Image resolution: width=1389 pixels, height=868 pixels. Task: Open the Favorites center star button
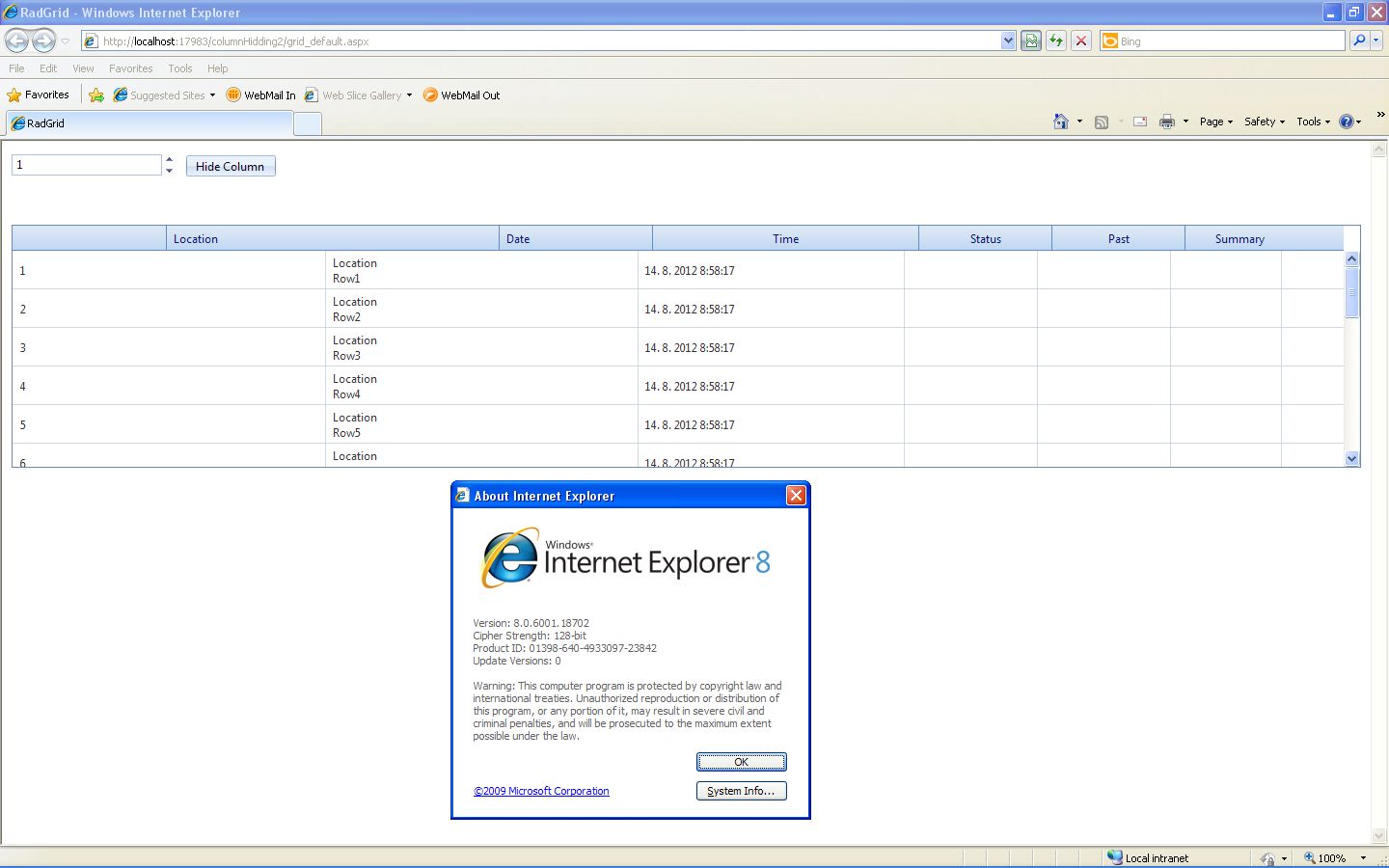39,95
